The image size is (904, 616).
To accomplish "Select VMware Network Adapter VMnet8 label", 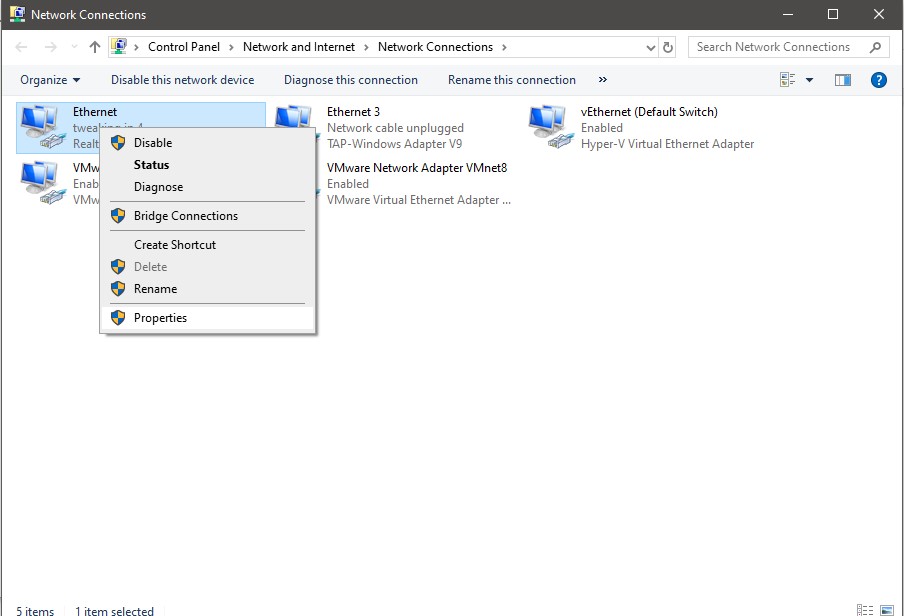I will (x=417, y=168).
